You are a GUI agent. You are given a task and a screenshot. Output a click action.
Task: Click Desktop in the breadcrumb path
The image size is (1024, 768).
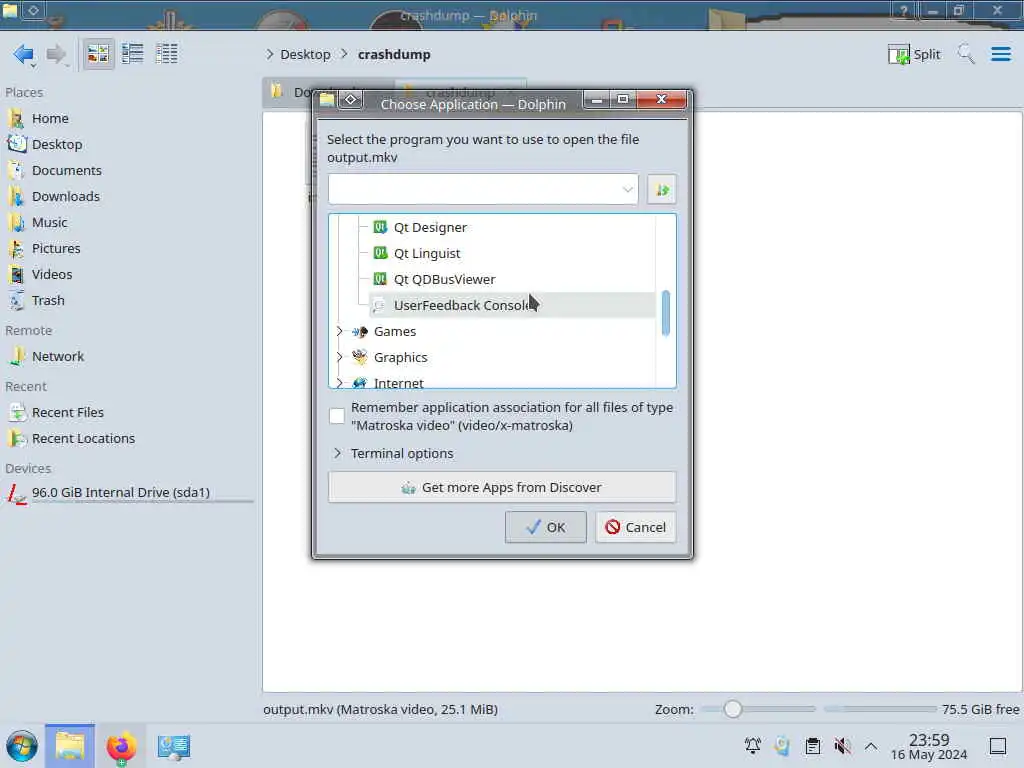(305, 54)
